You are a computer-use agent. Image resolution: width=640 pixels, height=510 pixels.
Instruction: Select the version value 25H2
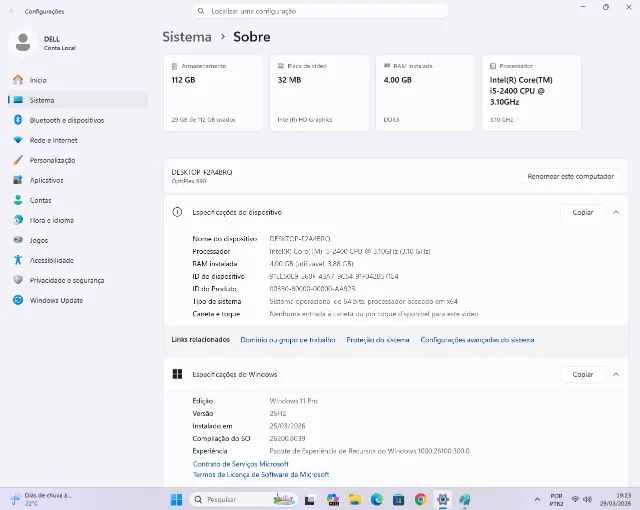pyautogui.click(x=278, y=413)
